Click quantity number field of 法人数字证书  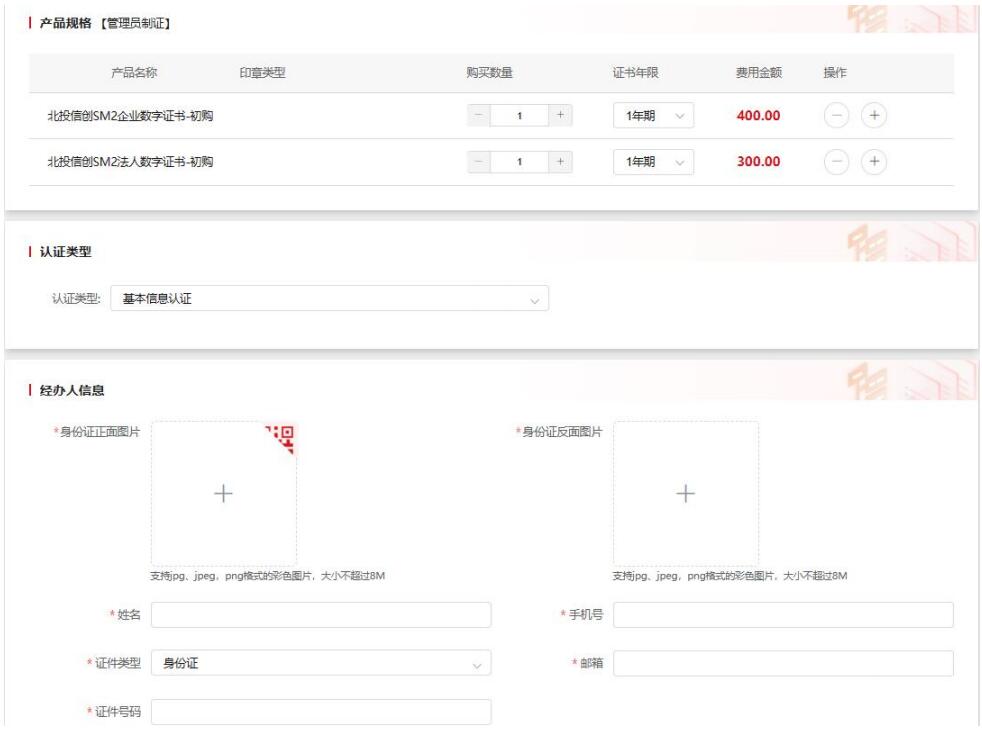coord(520,162)
